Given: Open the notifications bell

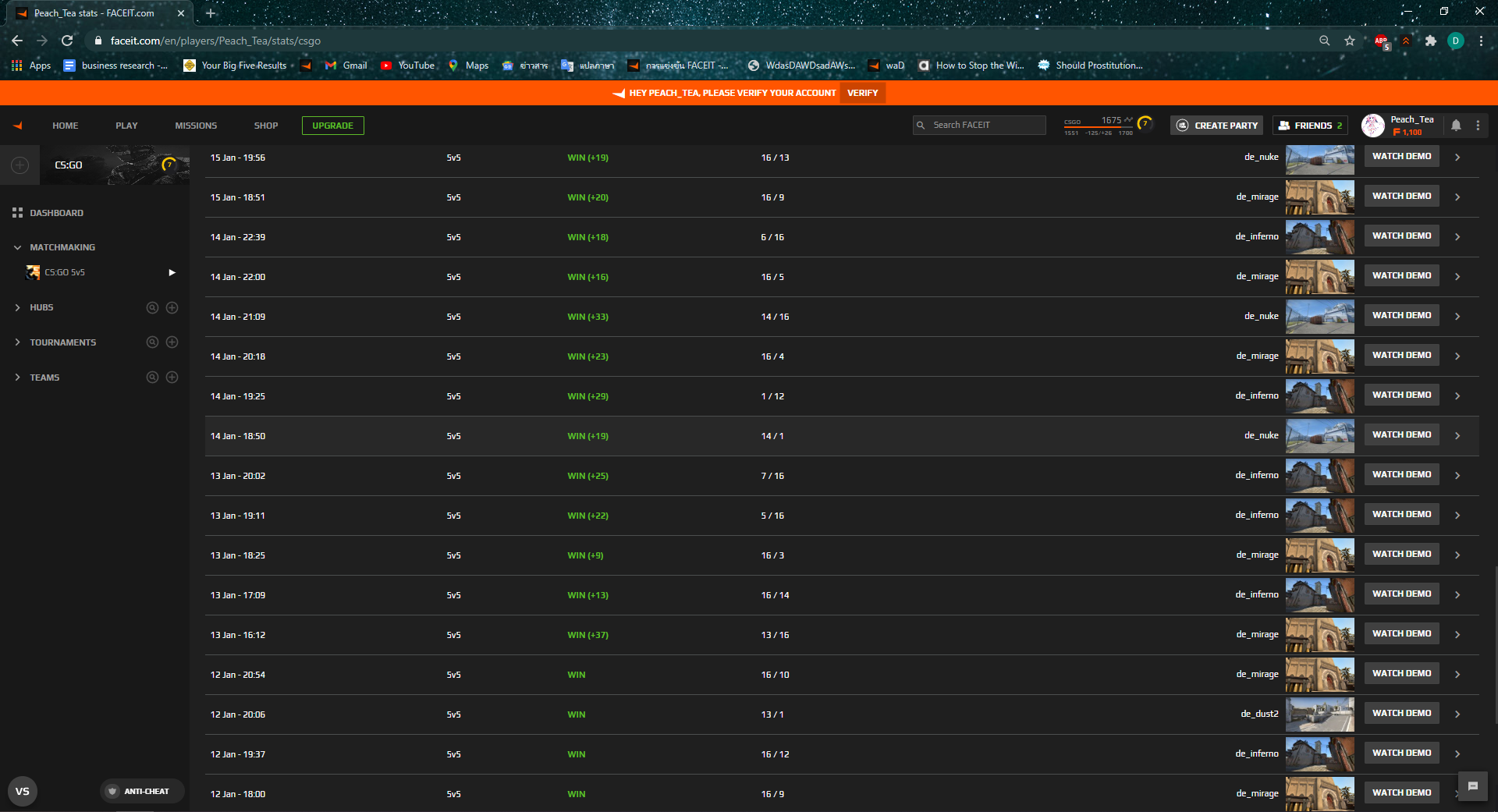Looking at the screenshot, I should click(1456, 126).
